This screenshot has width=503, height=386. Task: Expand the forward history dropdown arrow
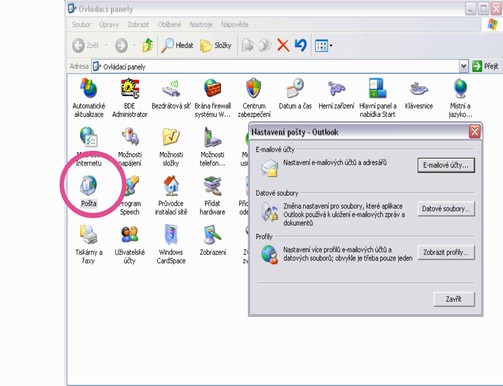(x=134, y=45)
